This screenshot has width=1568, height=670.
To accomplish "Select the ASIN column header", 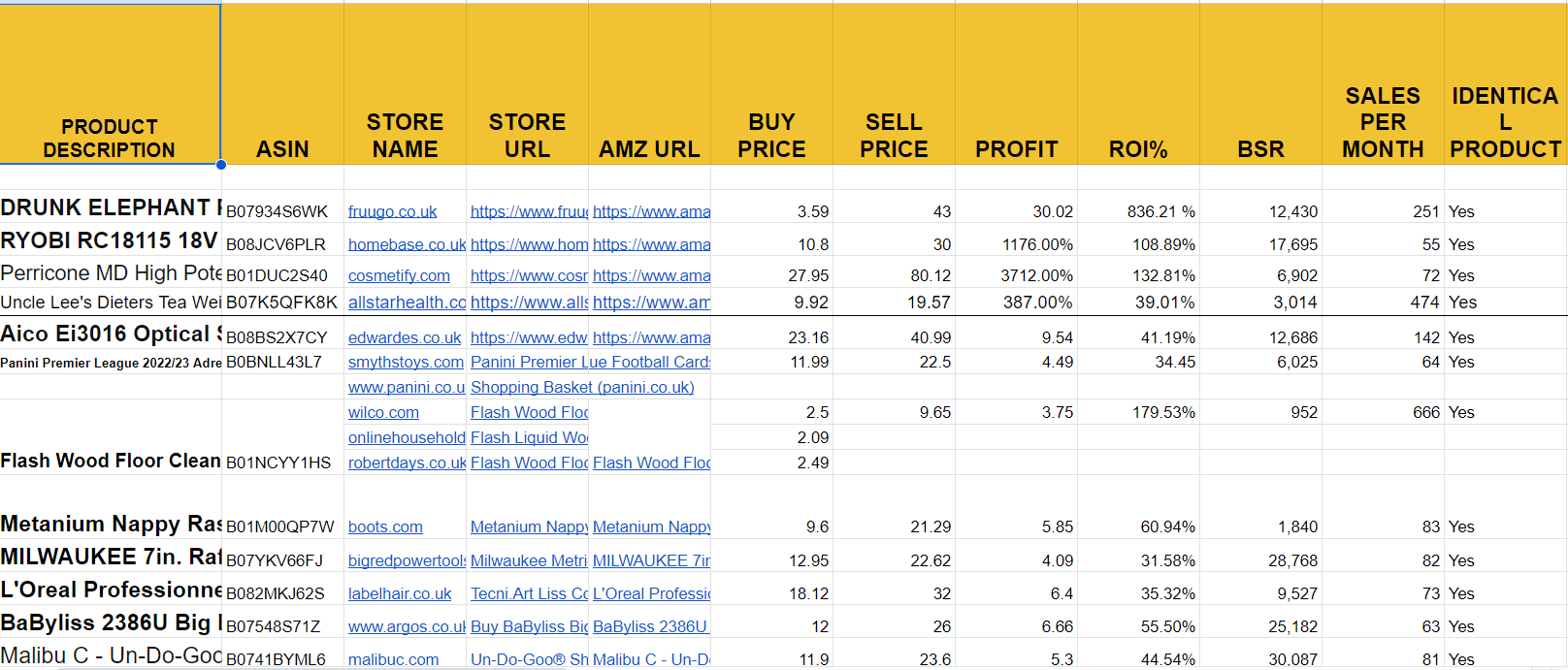I will click(x=282, y=83).
